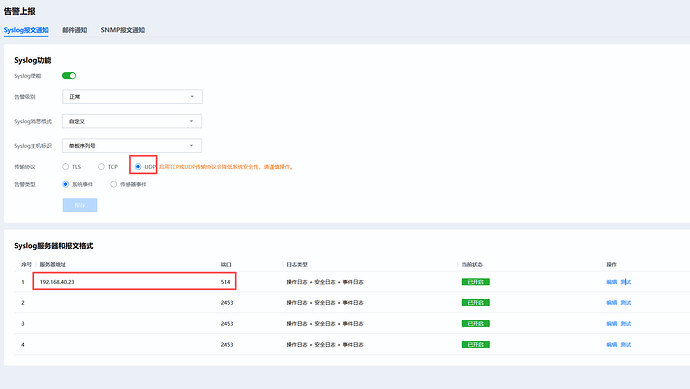Screen dimensions: 690x389
Task: Click the 编辑 link in row 4
Action: coord(612,345)
